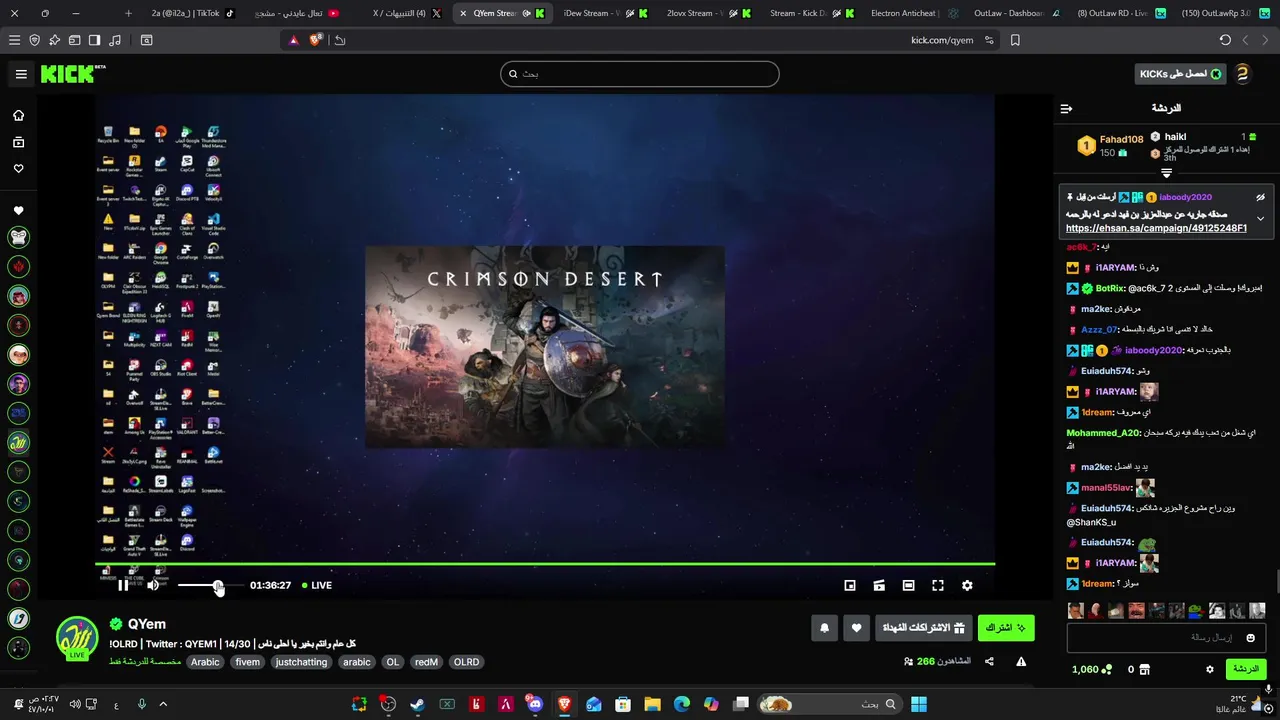Viewport: 1280px width, 720px height.
Task: View 1,060 channel points balance
Action: 1092,670
